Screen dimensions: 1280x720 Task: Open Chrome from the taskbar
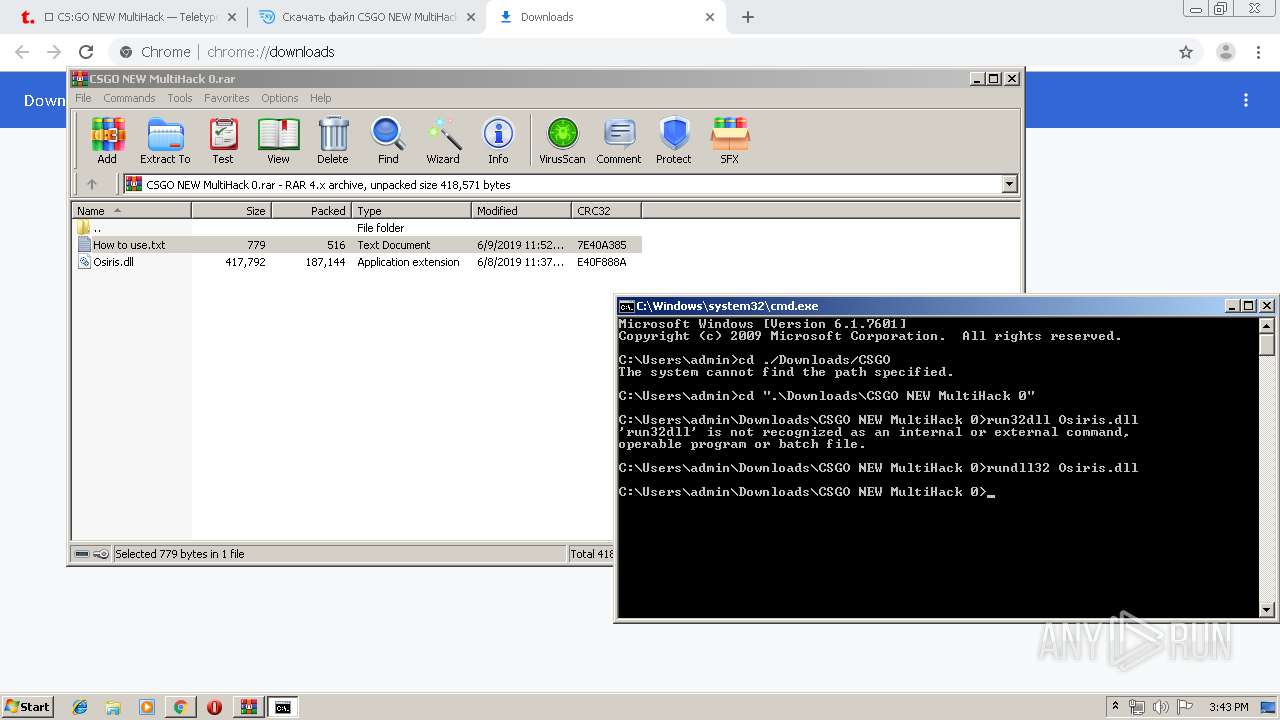click(x=180, y=707)
